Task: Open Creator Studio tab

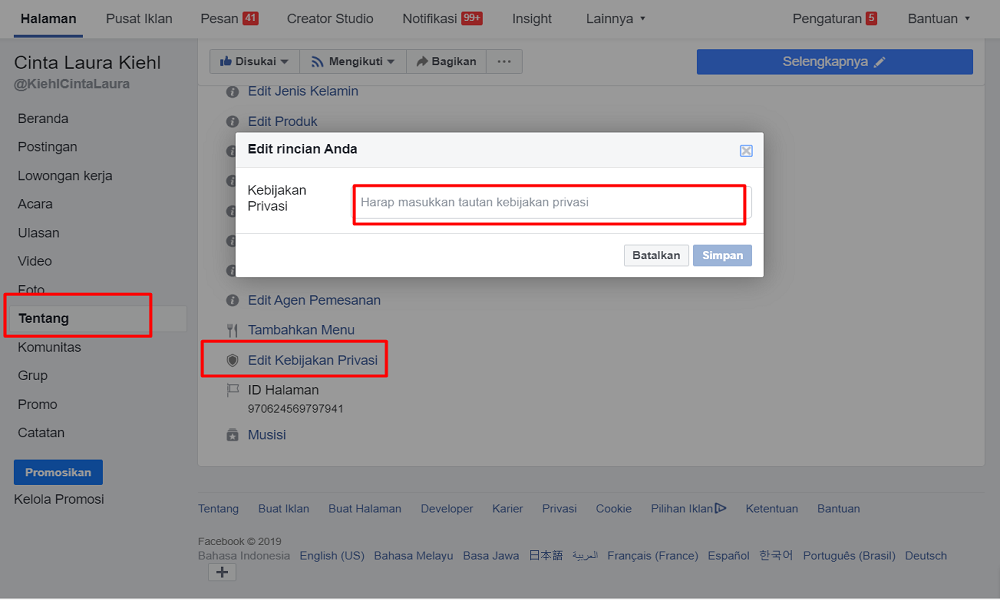Action: (x=330, y=18)
